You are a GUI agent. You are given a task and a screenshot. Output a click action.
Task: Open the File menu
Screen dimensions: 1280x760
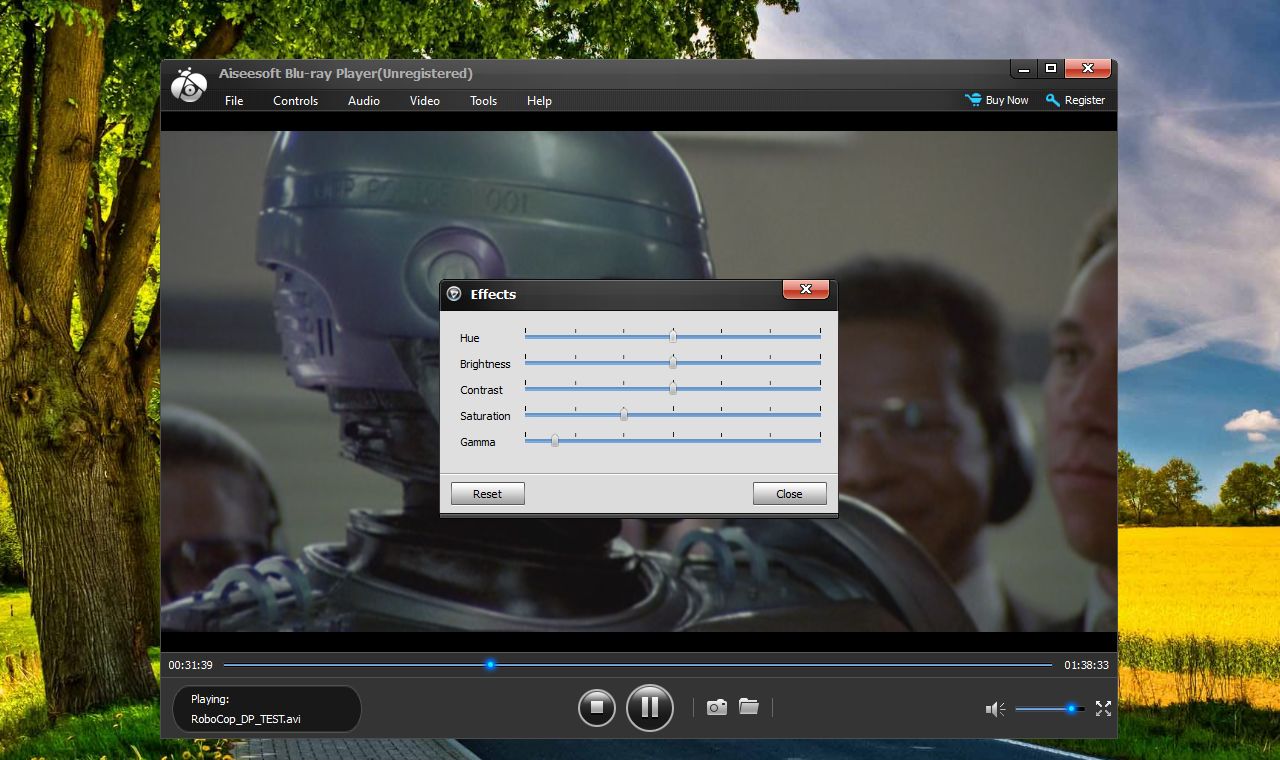[234, 101]
